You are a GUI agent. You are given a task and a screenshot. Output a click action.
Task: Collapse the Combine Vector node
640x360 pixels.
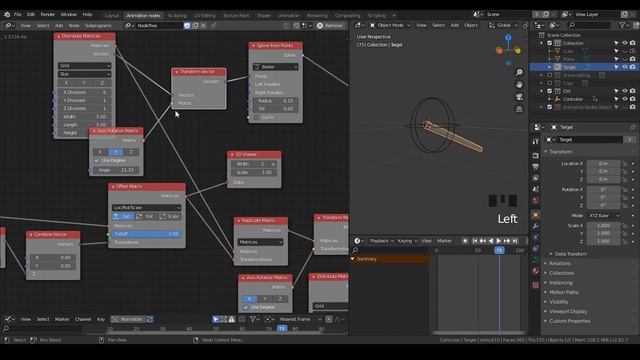click(x=31, y=235)
